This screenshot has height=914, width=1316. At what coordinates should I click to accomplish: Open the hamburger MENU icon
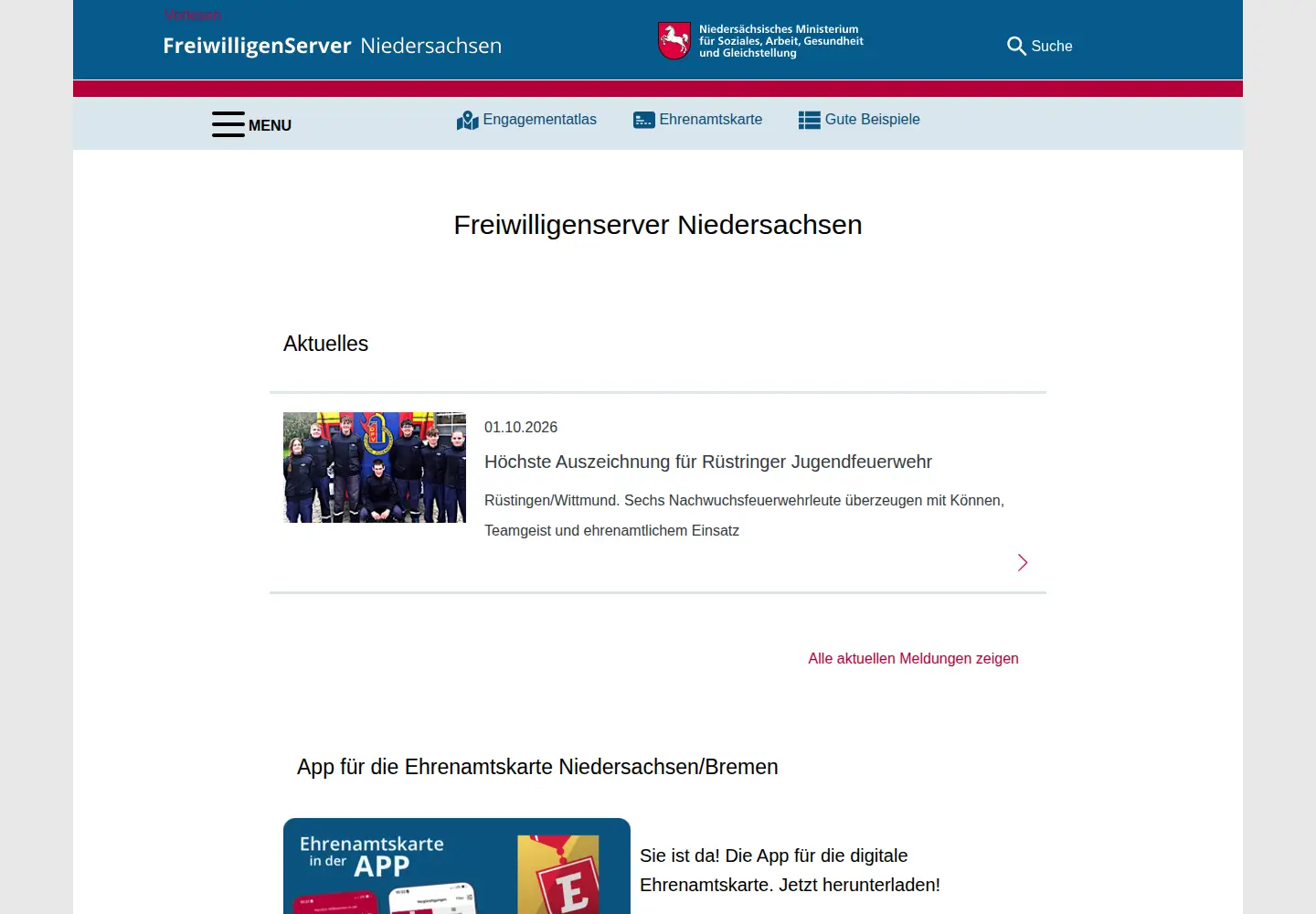point(228,124)
